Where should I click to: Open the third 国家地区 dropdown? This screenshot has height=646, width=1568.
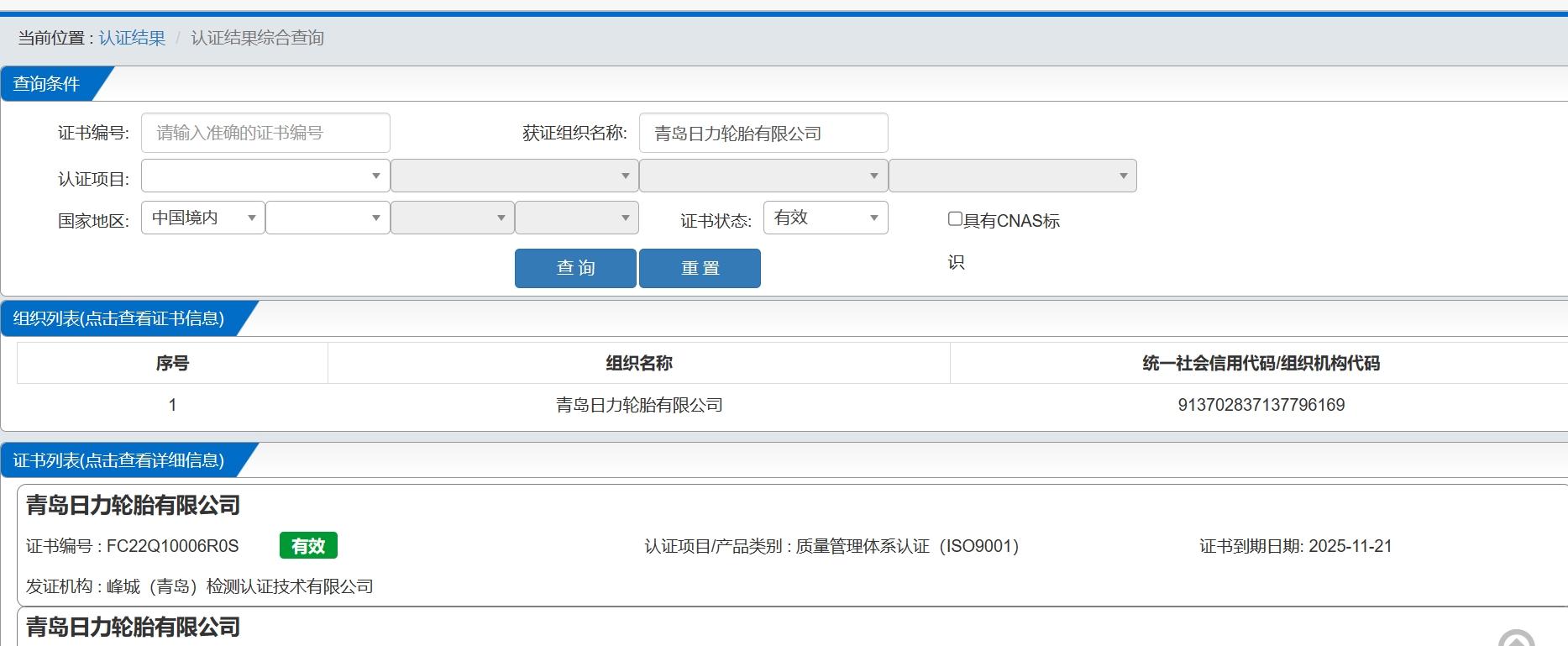(453, 218)
